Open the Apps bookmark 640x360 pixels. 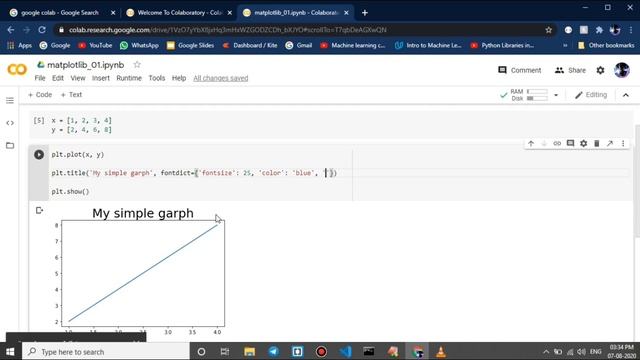(19, 45)
